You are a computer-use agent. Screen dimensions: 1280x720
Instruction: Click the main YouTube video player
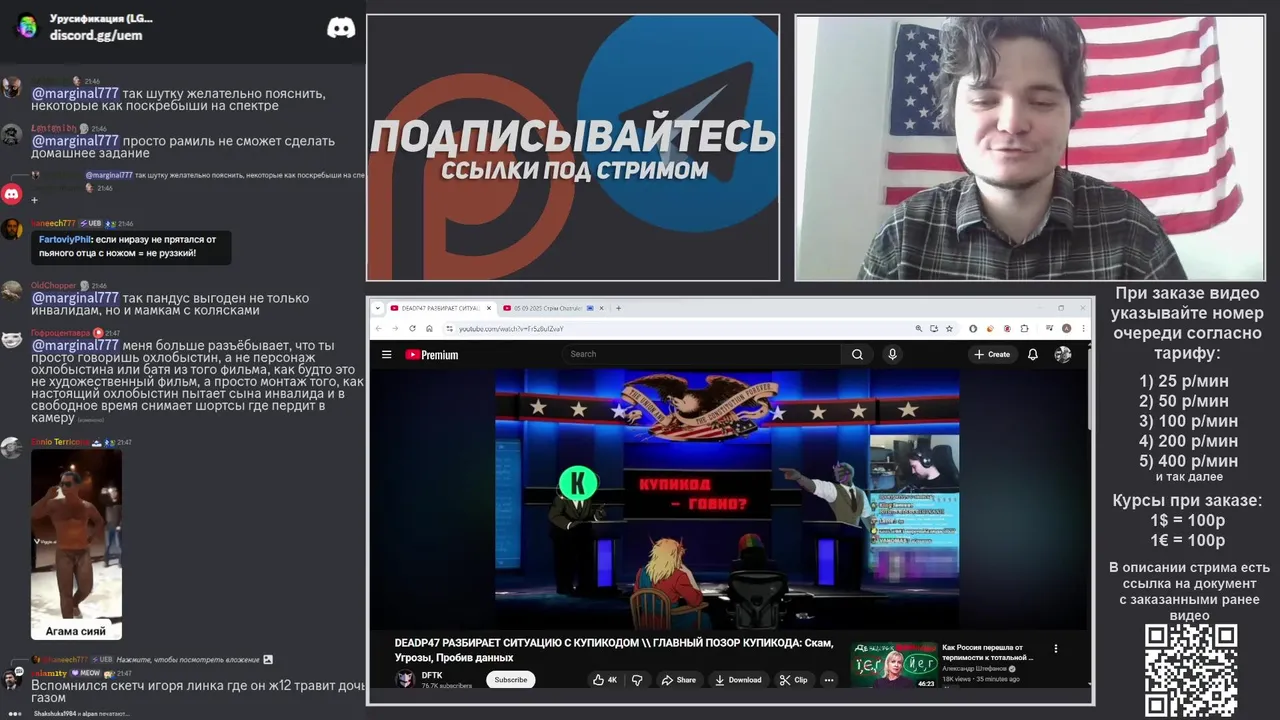727,498
